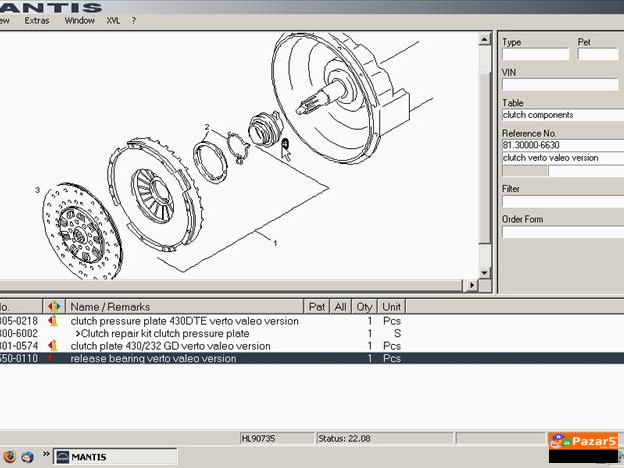The height and width of the screenshot is (468, 624).
Task: Select the MANTIS taskbar button
Action: click(x=95, y=457)
